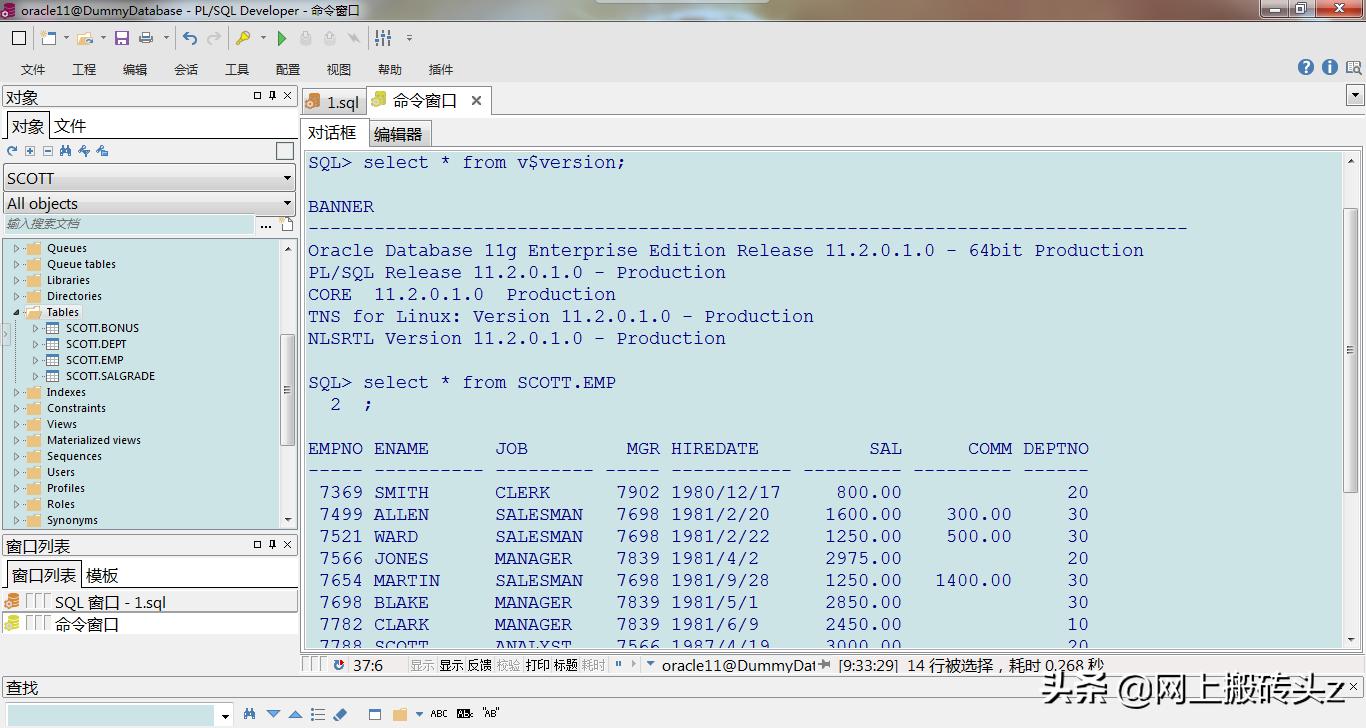
Task: Click the binoculars search icon in the find bar
Action: (x=250, y=714)
